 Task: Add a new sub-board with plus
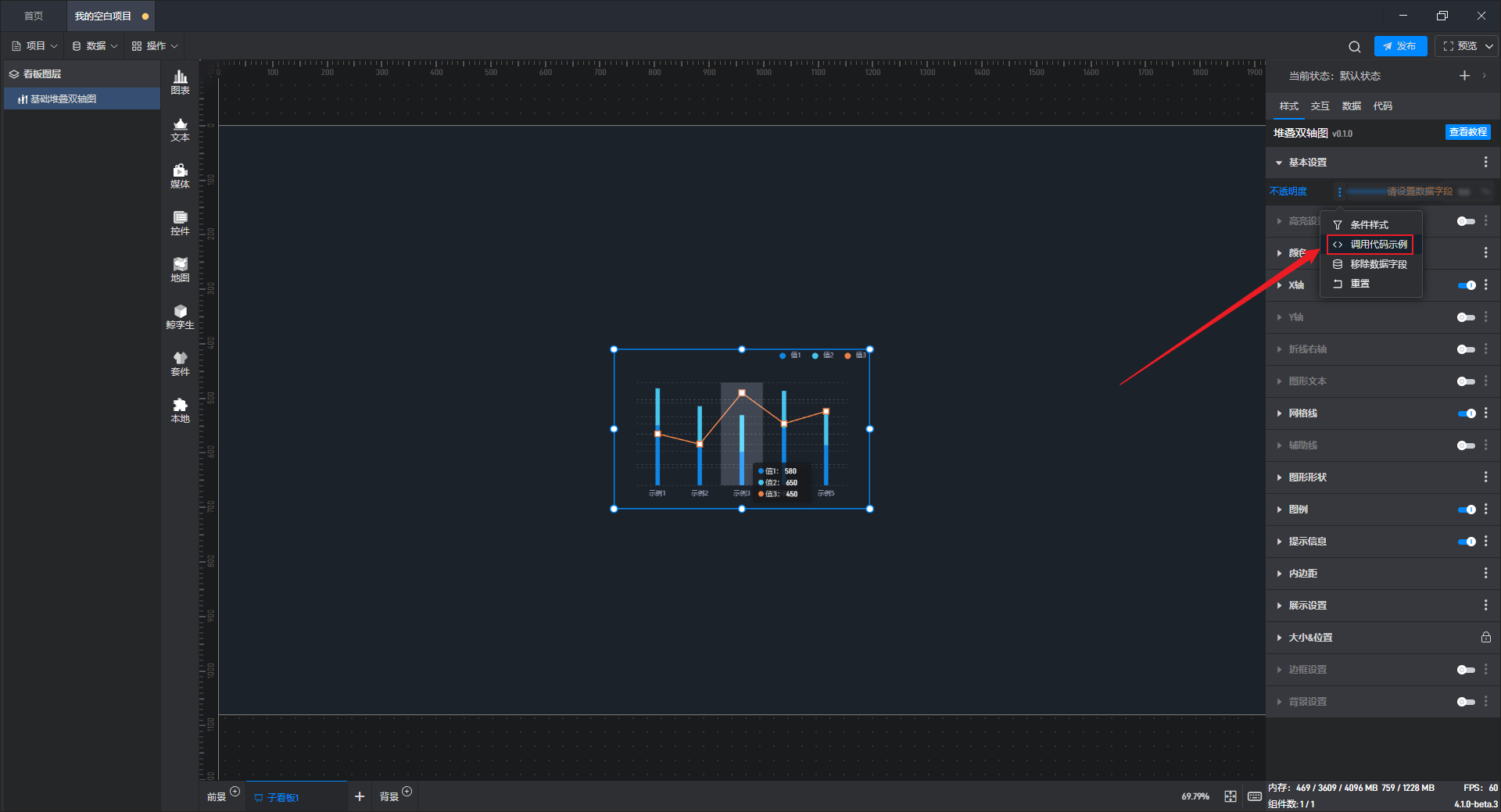click(360, 796)
